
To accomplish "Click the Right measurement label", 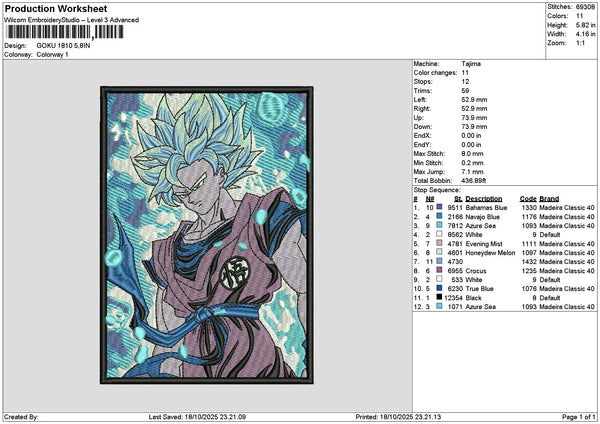I will click(x=422, y=109).
